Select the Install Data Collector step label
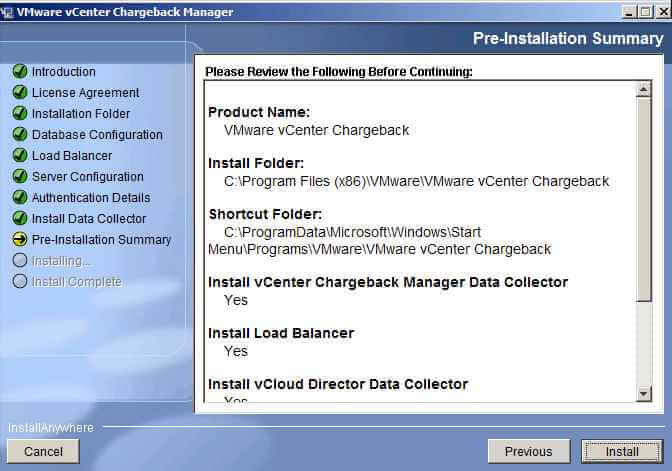 tap(89, 219)
